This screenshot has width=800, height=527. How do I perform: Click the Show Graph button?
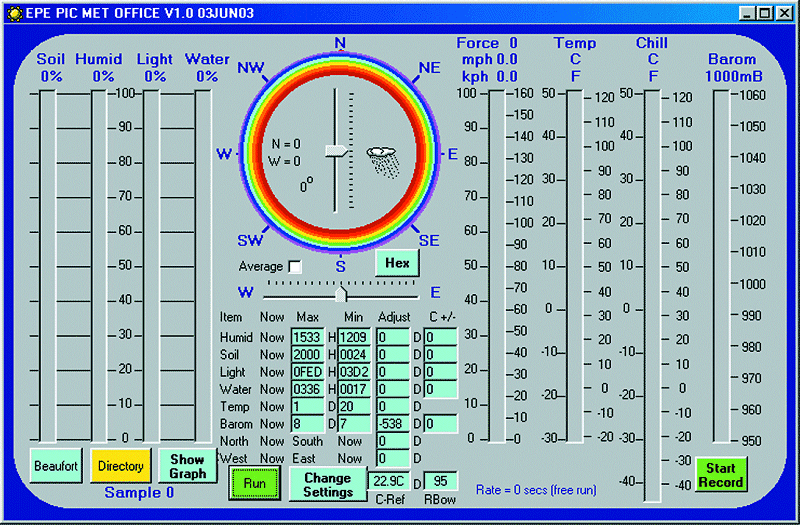pos(187,466)
